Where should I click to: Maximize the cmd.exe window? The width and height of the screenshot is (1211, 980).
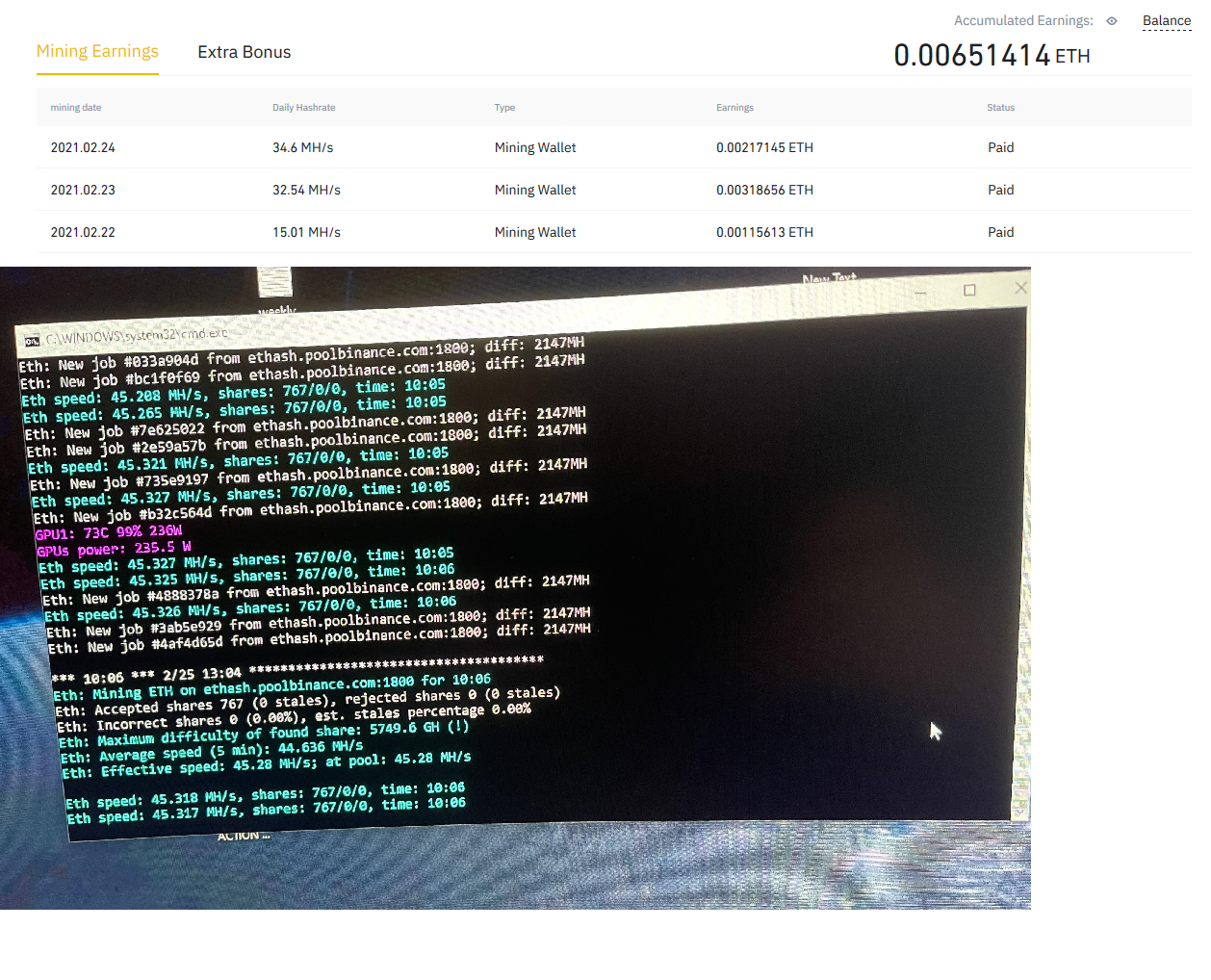(x=969, y=290)
